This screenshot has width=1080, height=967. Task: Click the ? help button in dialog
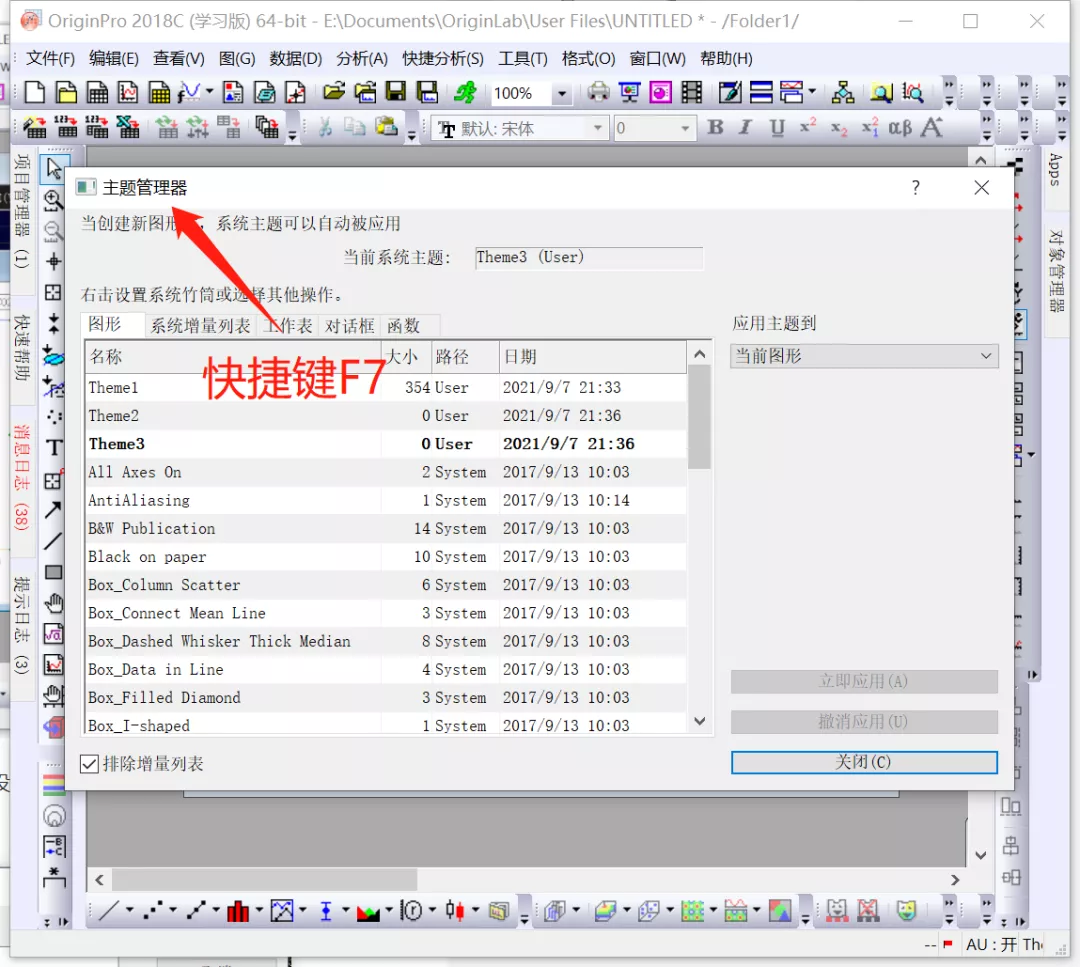[x=915, y=187]
